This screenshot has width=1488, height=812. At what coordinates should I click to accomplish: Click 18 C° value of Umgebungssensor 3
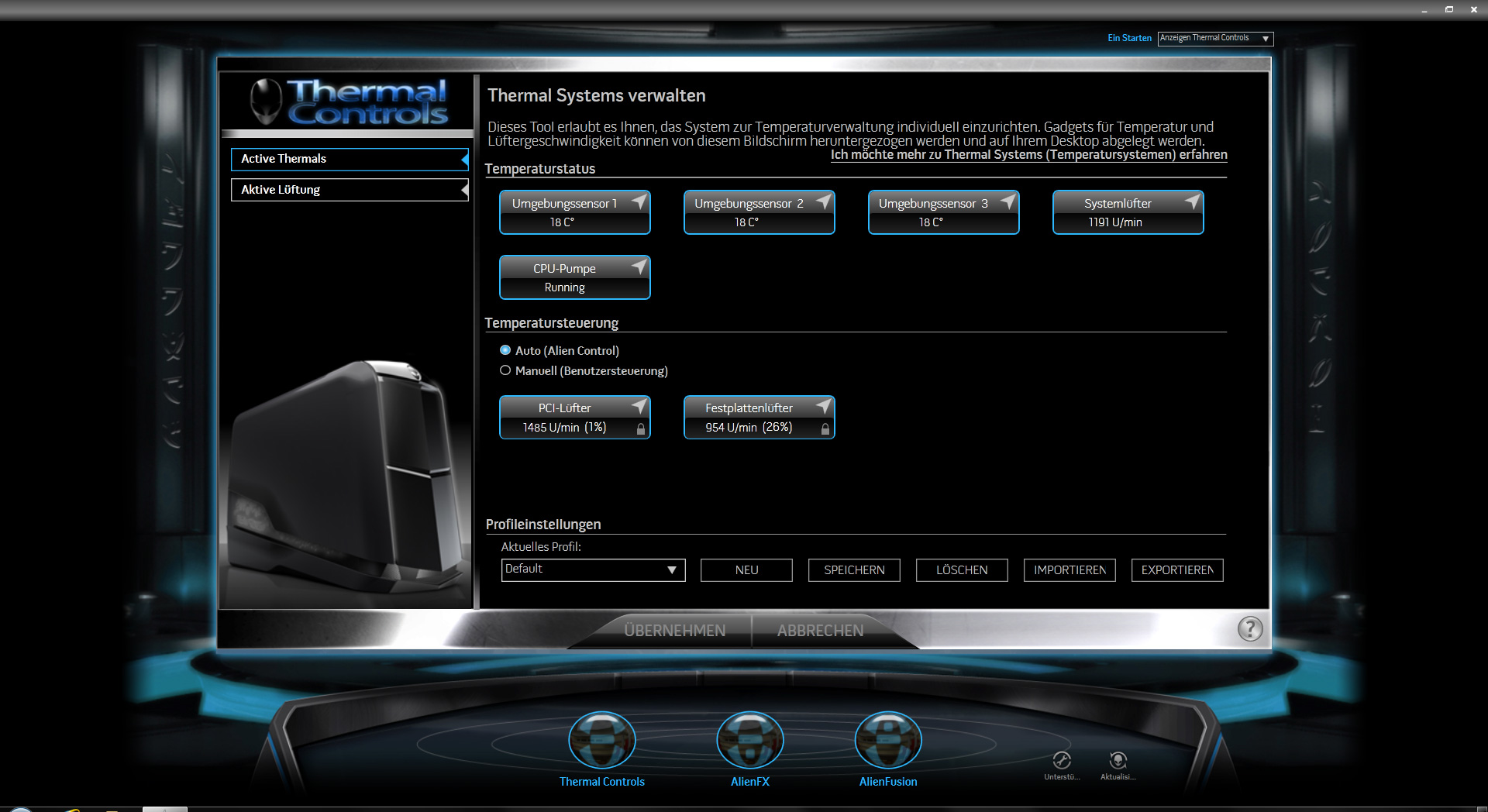pos(932,222)
